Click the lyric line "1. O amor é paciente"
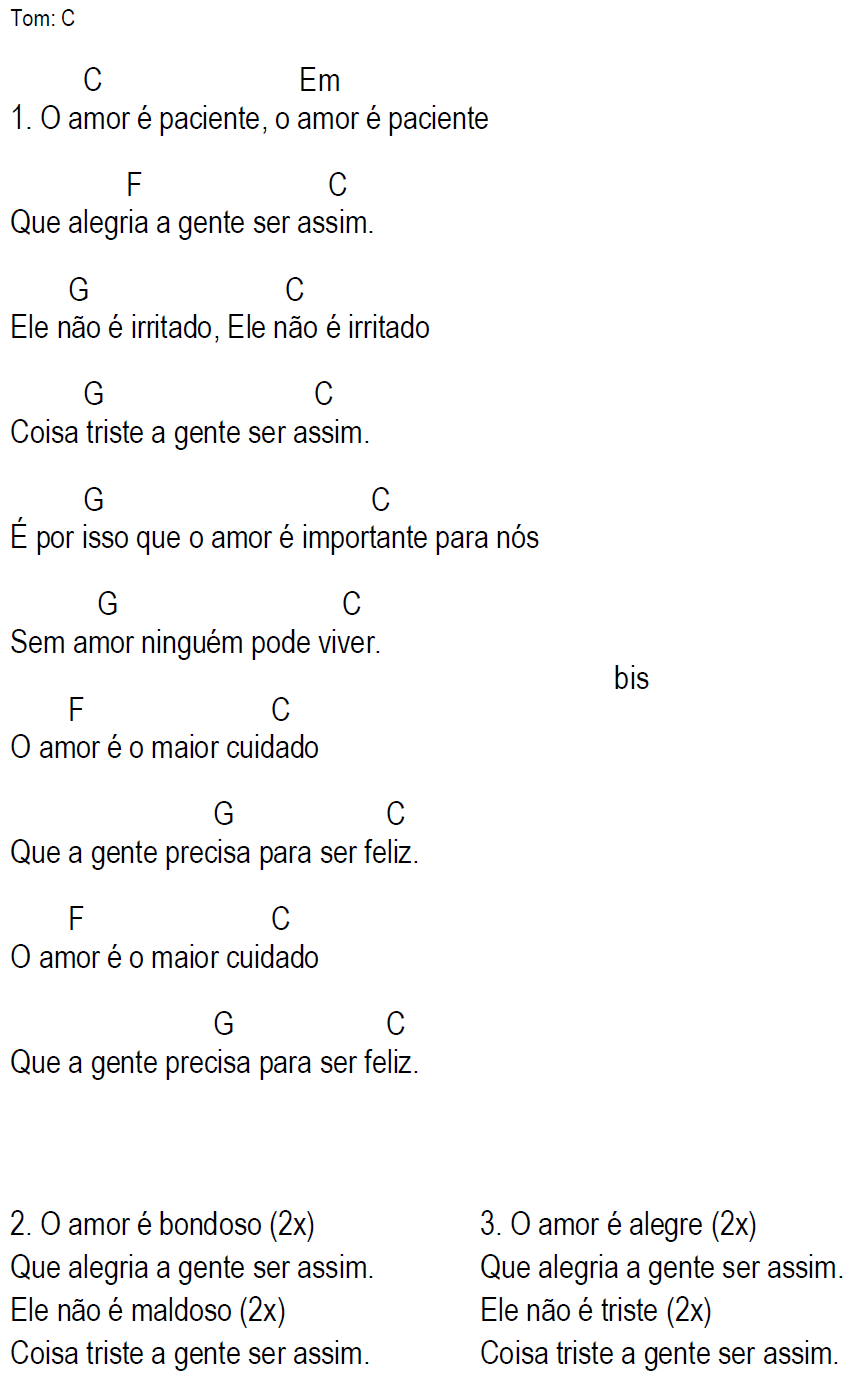849x1384 pixels. click(x=249, y=119)
